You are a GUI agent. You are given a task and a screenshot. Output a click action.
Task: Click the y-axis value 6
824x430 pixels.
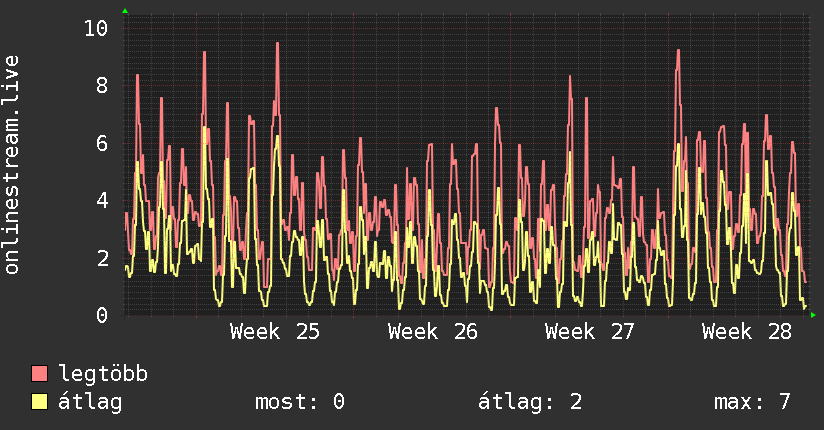[x=102, y=143]
